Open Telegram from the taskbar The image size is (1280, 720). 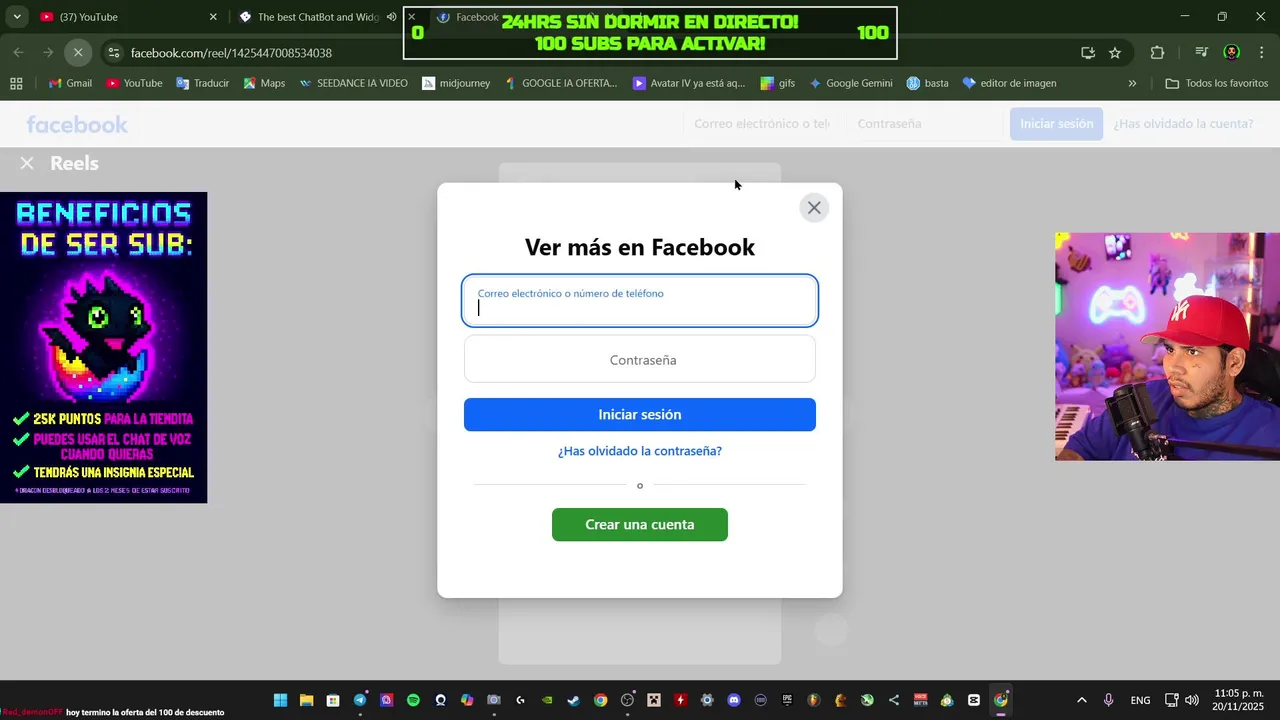[360, 700]
